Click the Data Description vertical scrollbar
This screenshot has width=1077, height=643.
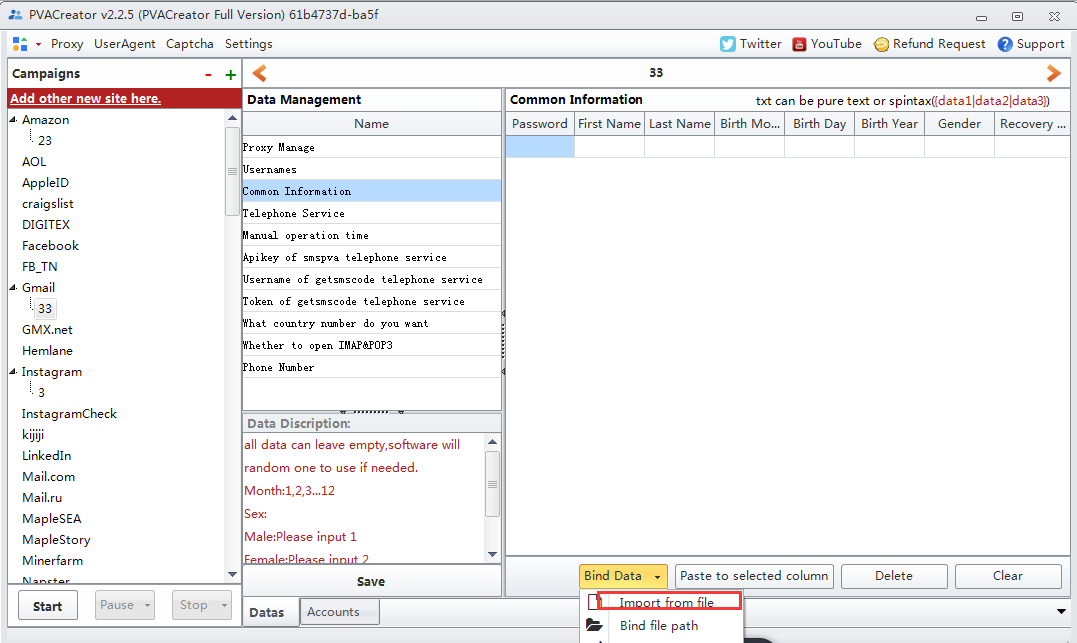(x=492, y=483)
